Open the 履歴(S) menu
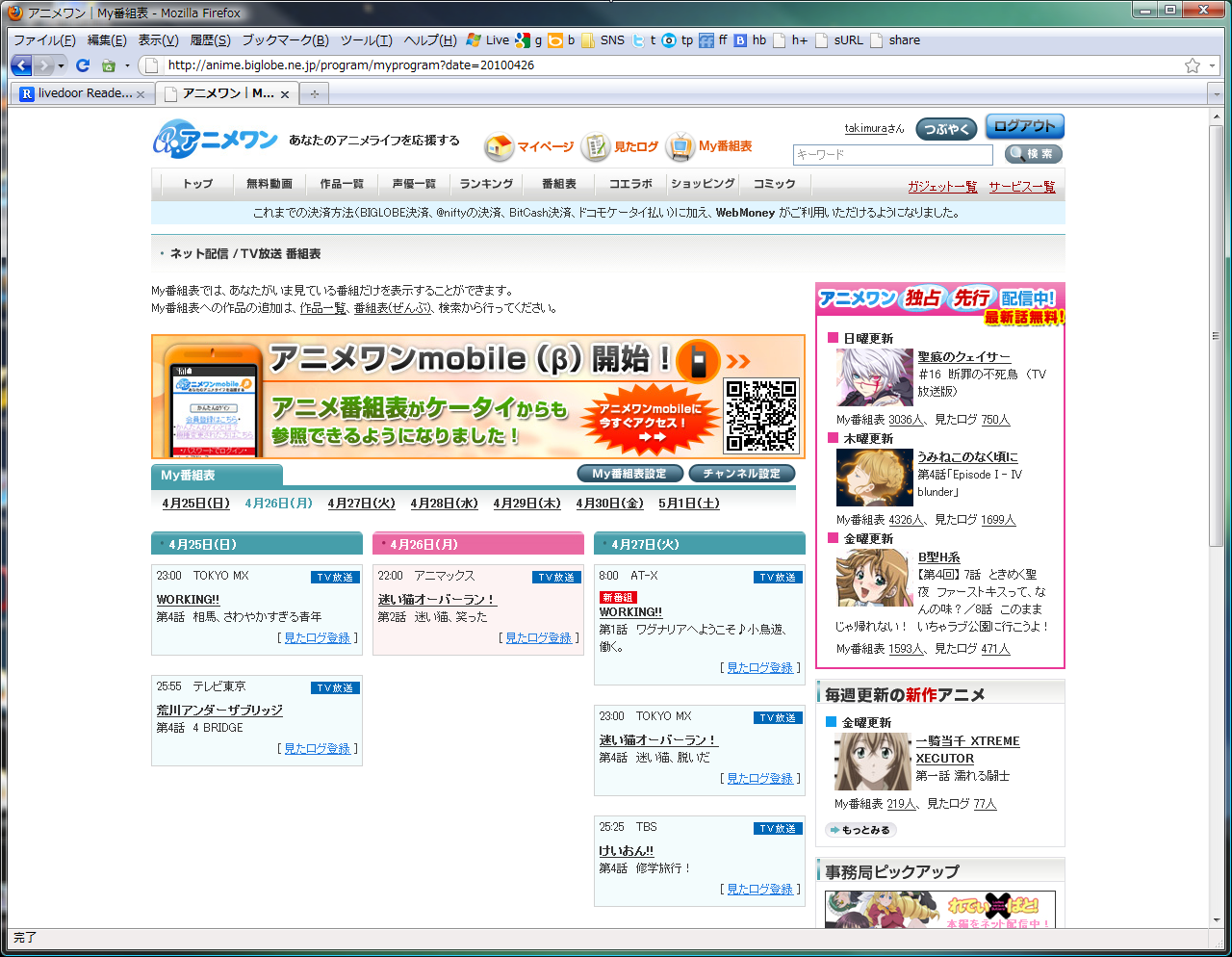Image resolution: width=1232 pixels, height=957 pixels. (x=210, y=40)
